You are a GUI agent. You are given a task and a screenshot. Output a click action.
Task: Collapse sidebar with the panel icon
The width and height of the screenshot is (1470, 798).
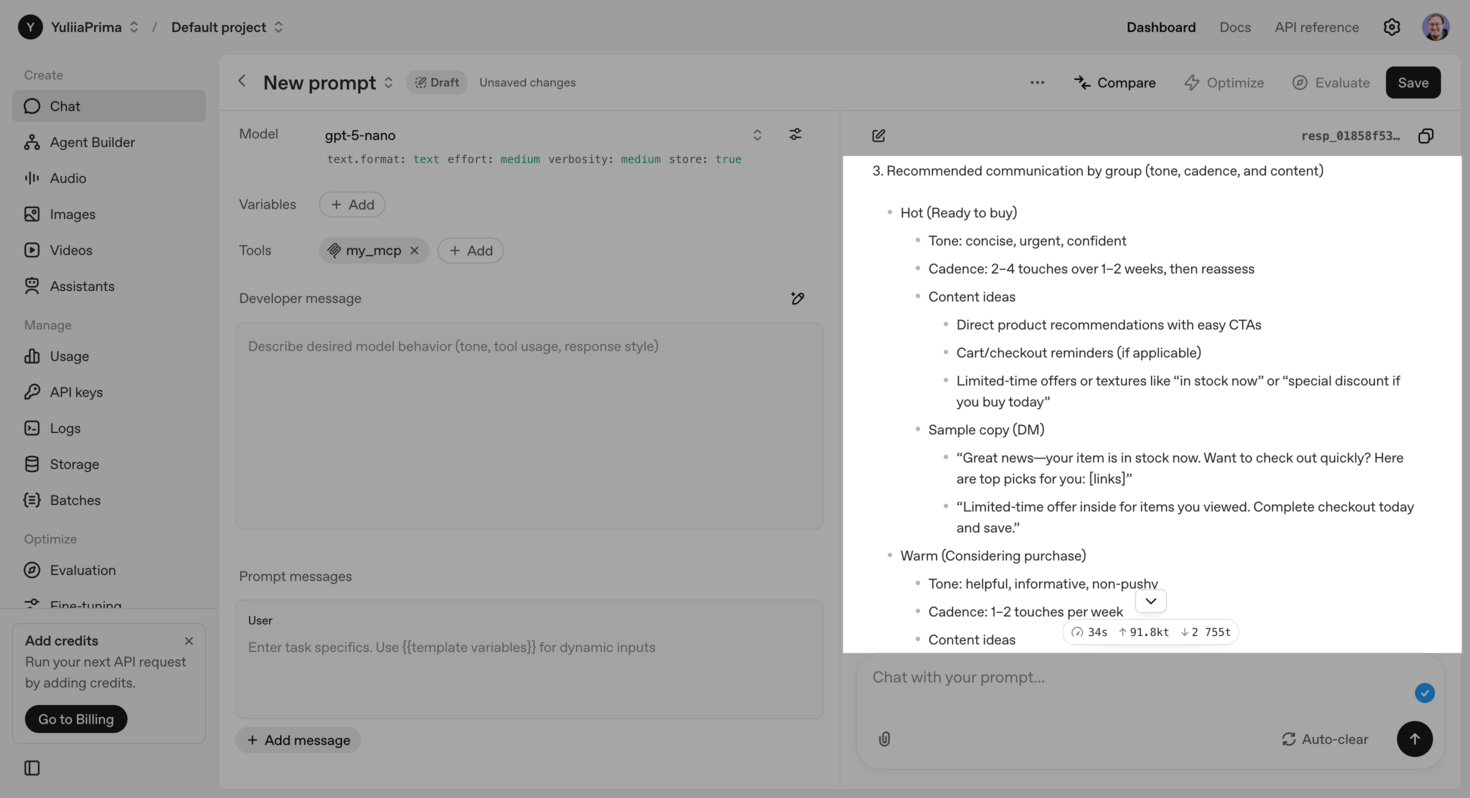32,768
